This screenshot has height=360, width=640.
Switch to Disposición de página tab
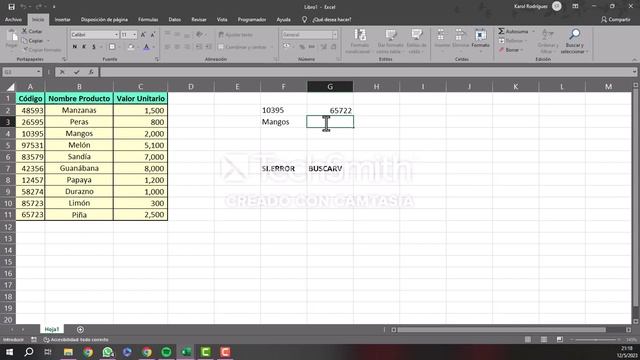[104, 19]
